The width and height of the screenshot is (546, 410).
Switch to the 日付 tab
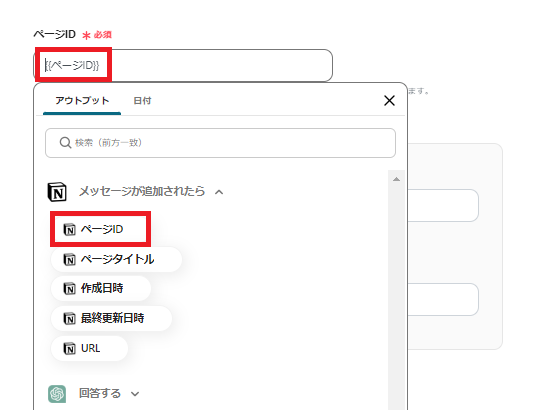click(x=142, y=101)
